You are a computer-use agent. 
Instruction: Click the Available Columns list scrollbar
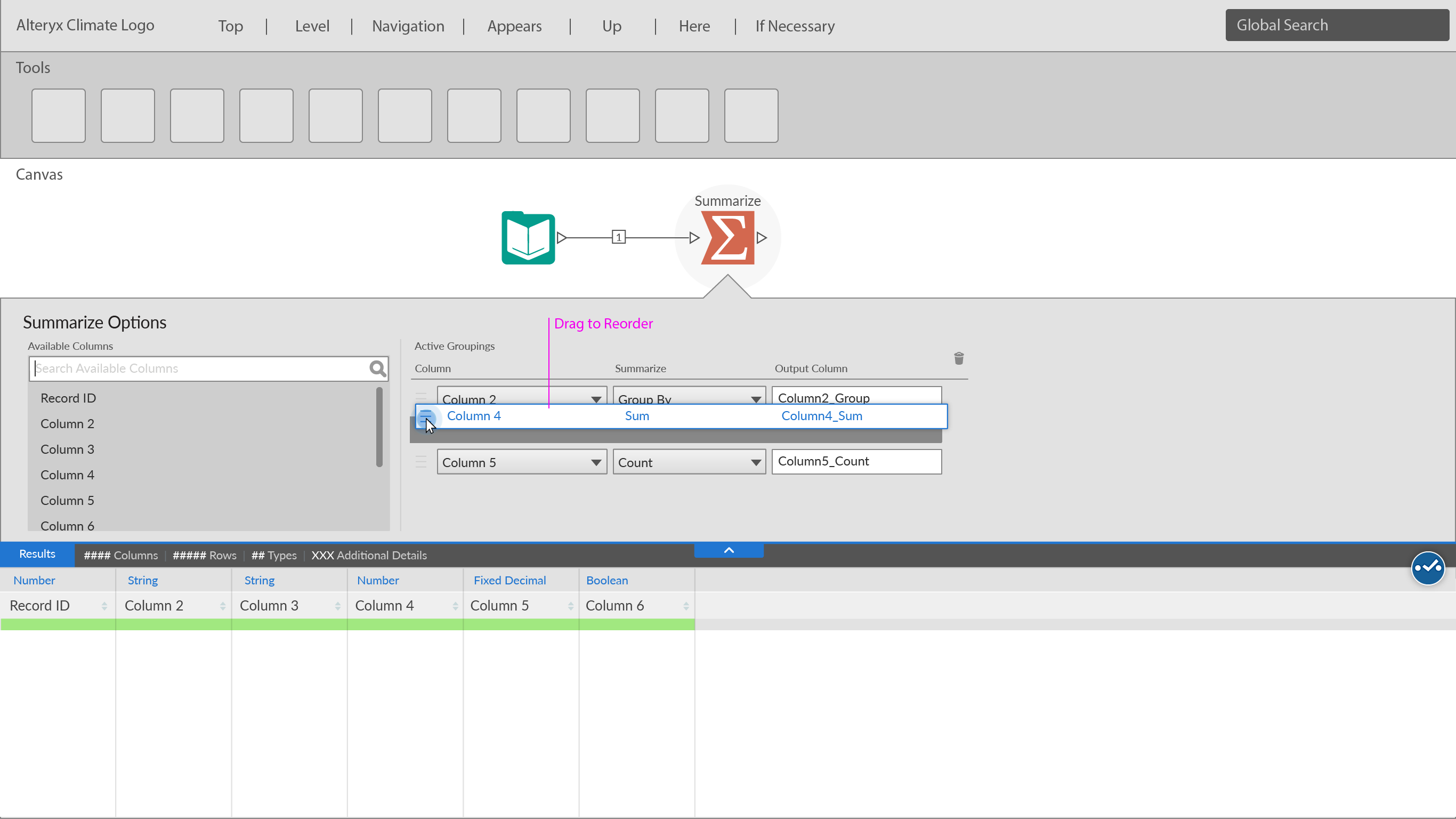[379, 427]
